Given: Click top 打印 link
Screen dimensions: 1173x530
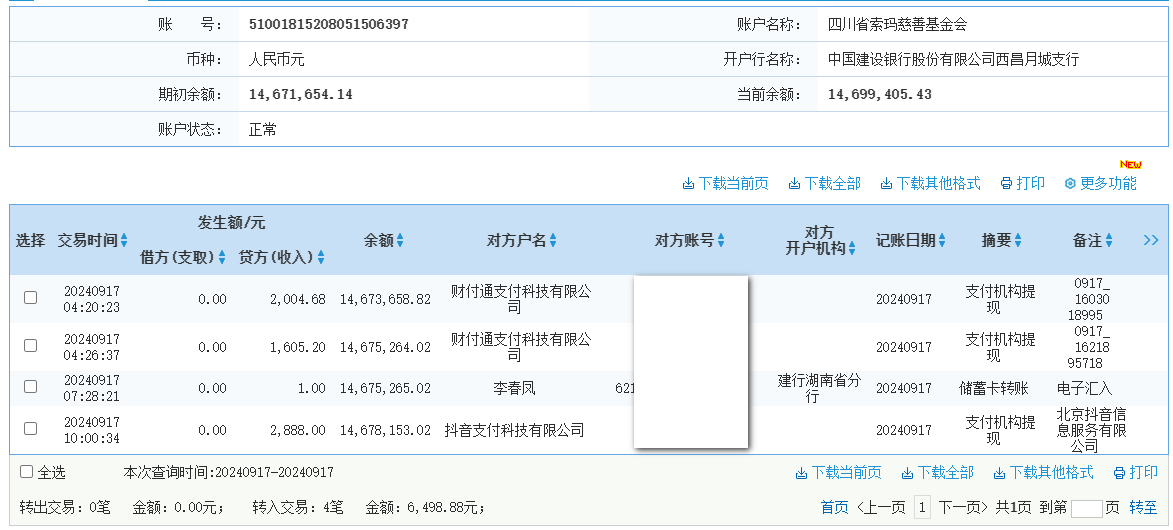Looking at the screenshot, I should [x=1023, y=183].
